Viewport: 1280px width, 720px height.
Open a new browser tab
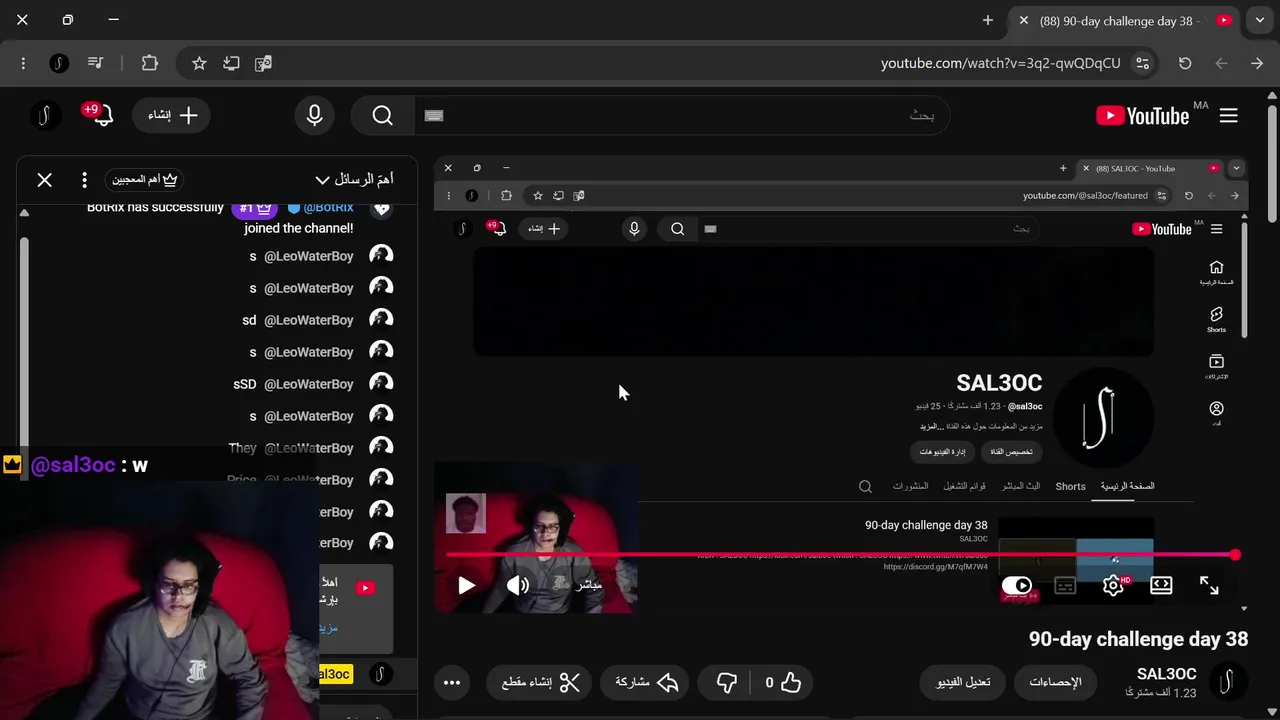tap(988, 20)
